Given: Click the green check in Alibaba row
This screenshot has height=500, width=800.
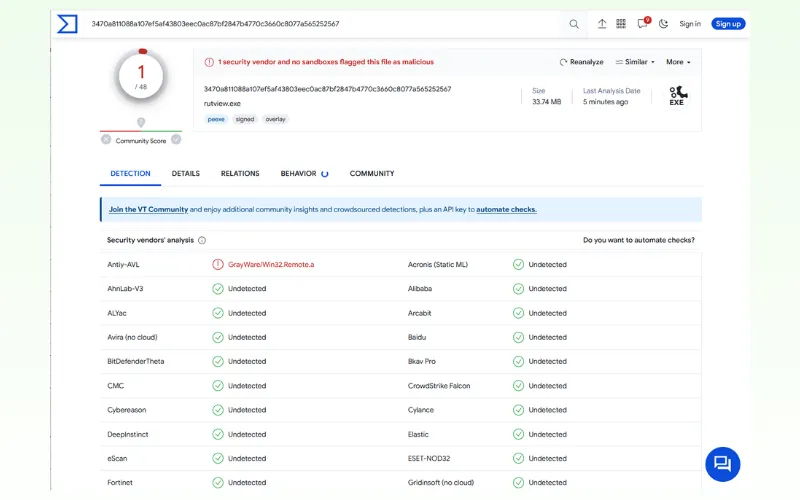Looking at the screenshot, I should [518, 289].
